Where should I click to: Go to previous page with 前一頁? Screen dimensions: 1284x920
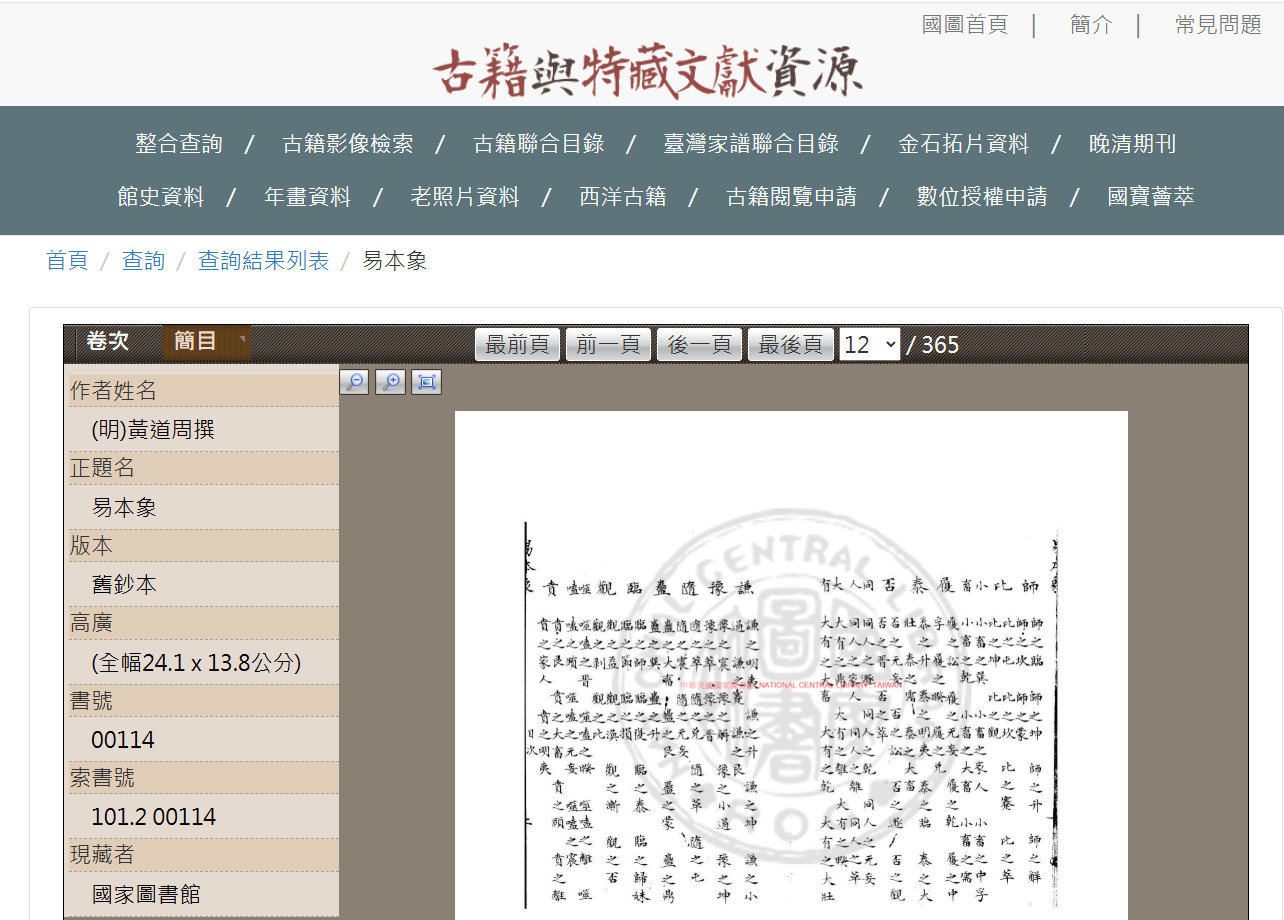(x=608, y=345)
